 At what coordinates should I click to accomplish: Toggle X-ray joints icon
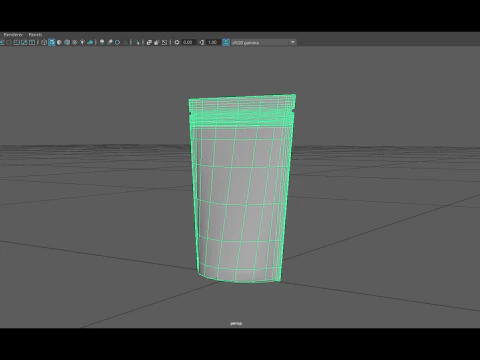[x=164, y=42]
